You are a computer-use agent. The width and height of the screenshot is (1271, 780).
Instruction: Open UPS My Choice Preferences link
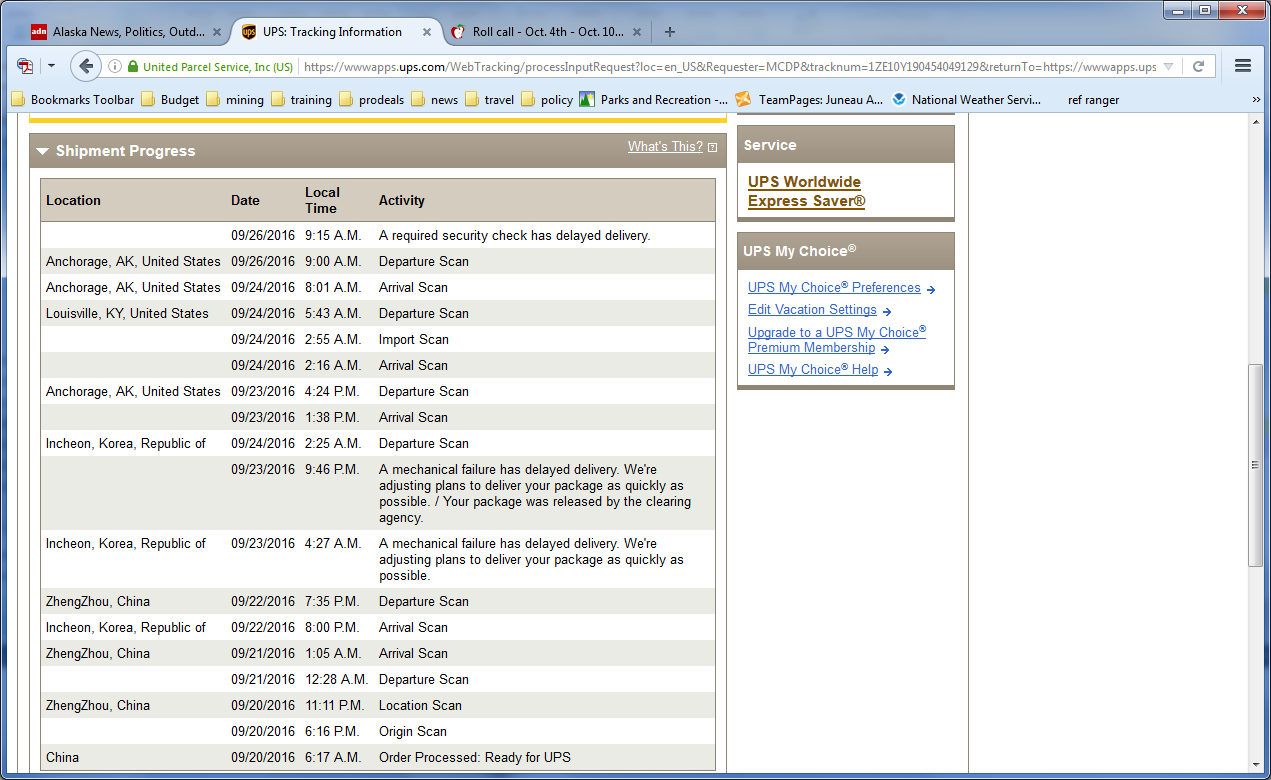pyautogui.click(x=834, y=288)
